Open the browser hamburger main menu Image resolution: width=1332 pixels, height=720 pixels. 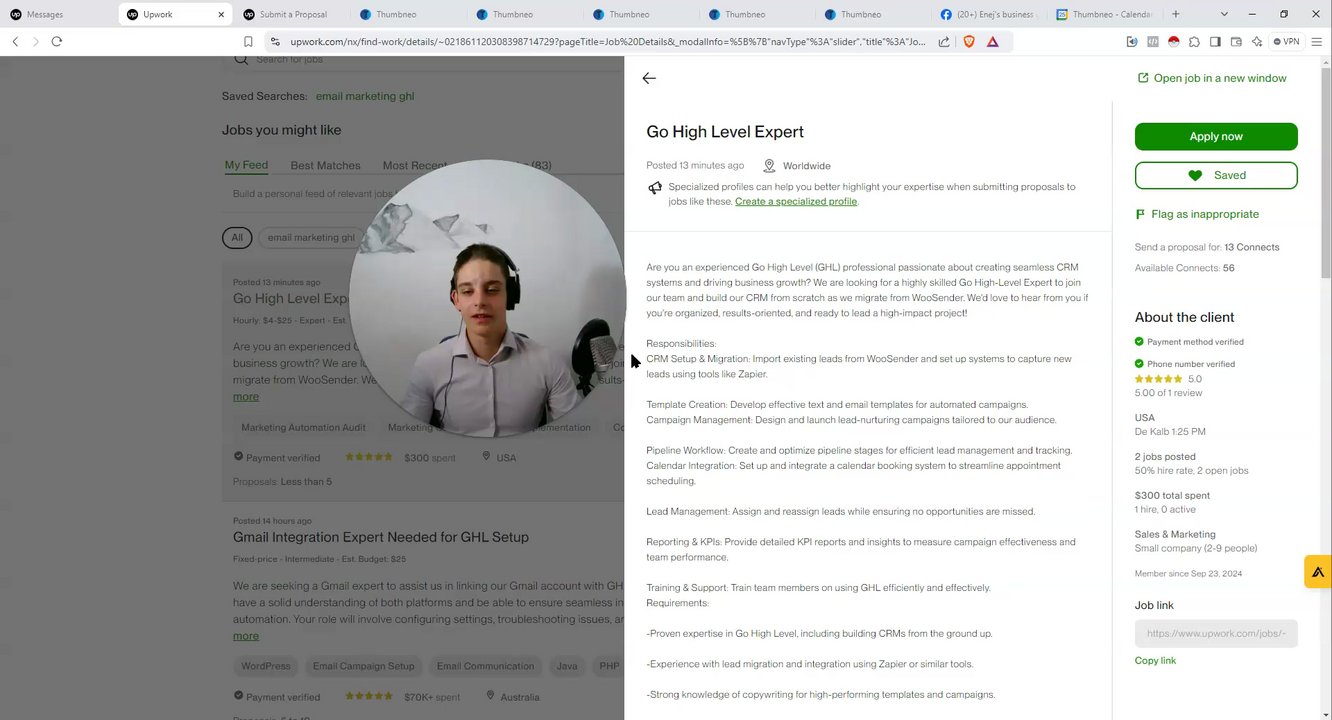1316,41
